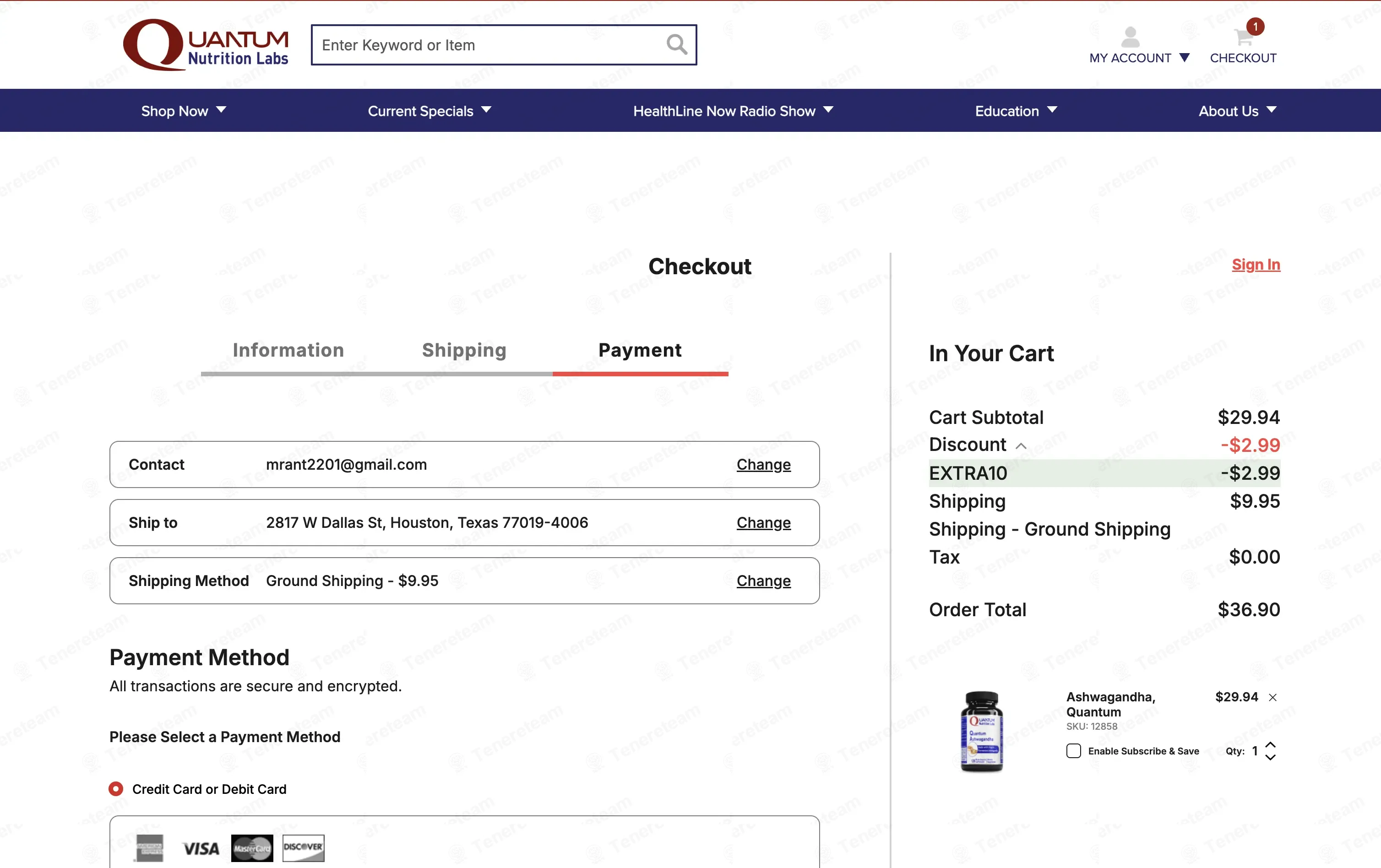Open the Current Specials dropdown

(430, 111)
